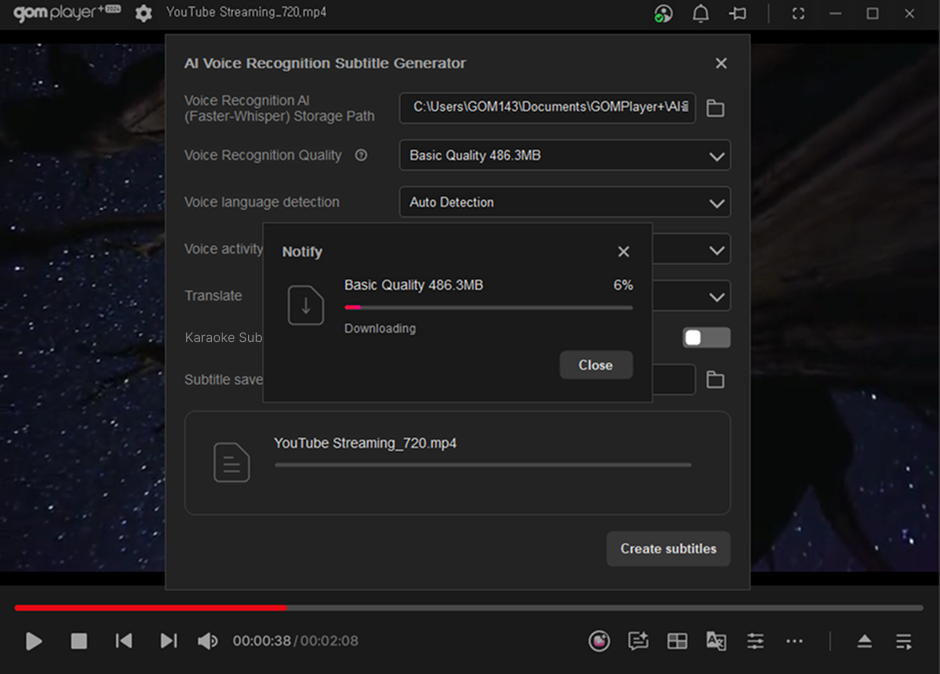Viewport: 940px width, 674px height.
Task: Expand the Translate dropdown arrow
Action: pyautogui.click(x=716, y=297)
